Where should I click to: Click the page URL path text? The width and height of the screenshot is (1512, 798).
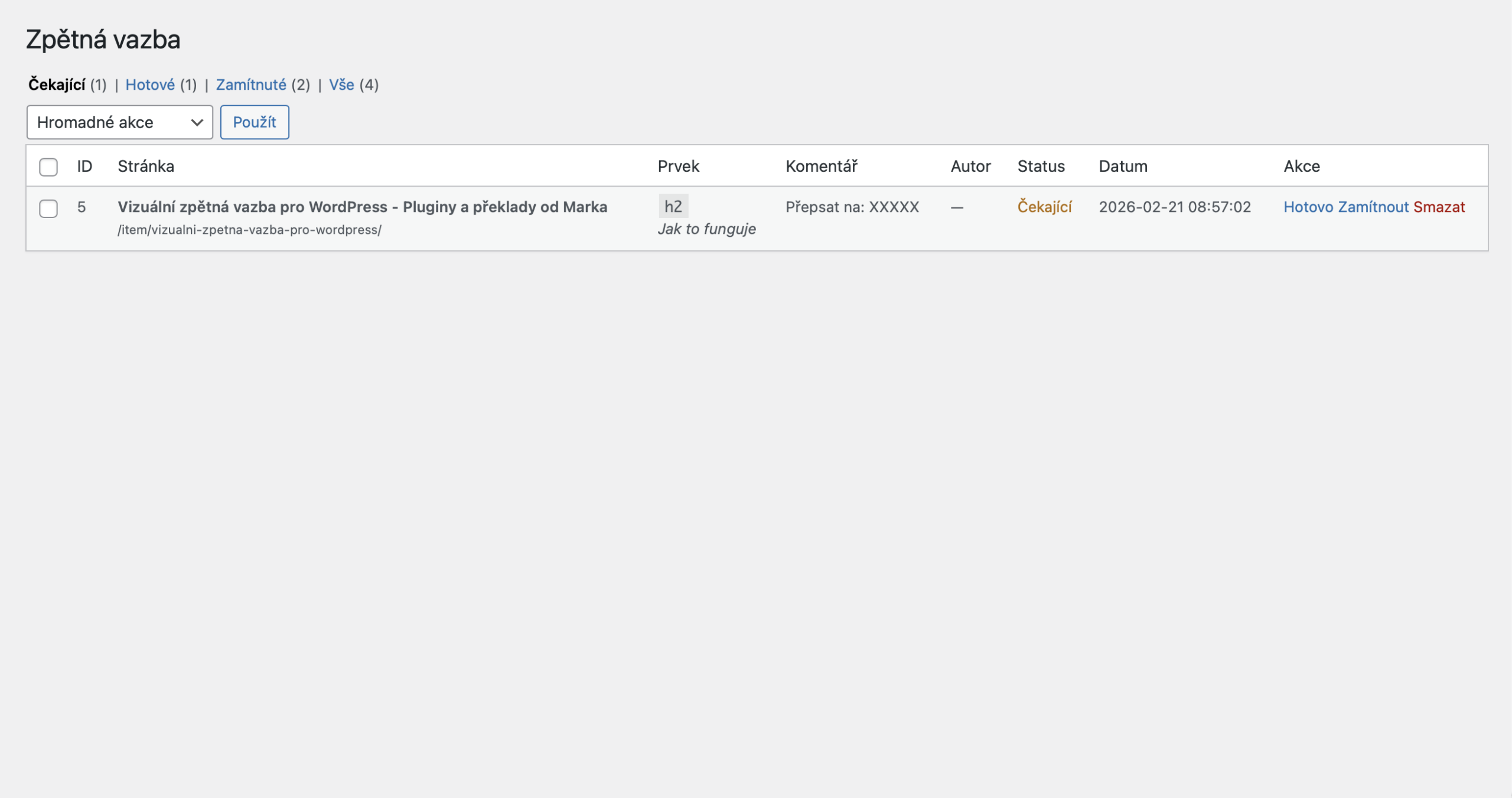pyautogui.click(x=249, y=230)
